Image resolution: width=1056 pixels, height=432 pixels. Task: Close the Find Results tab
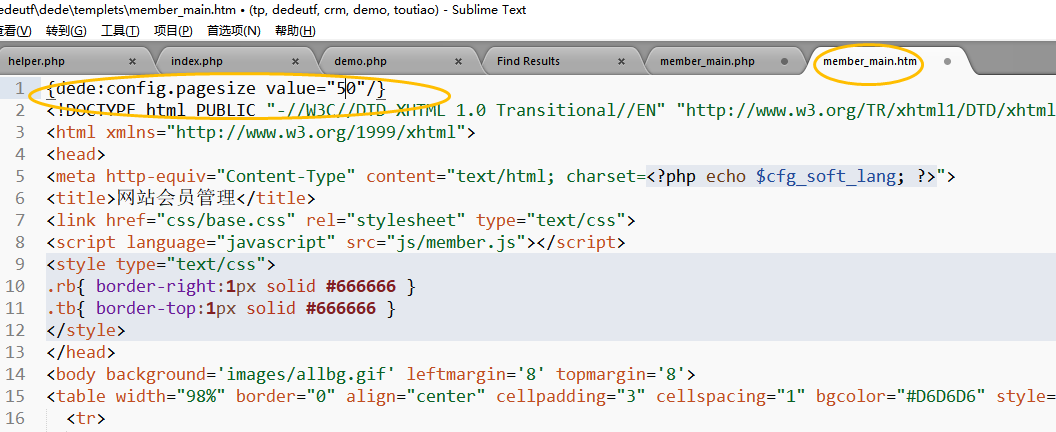[x=621, y=61]
